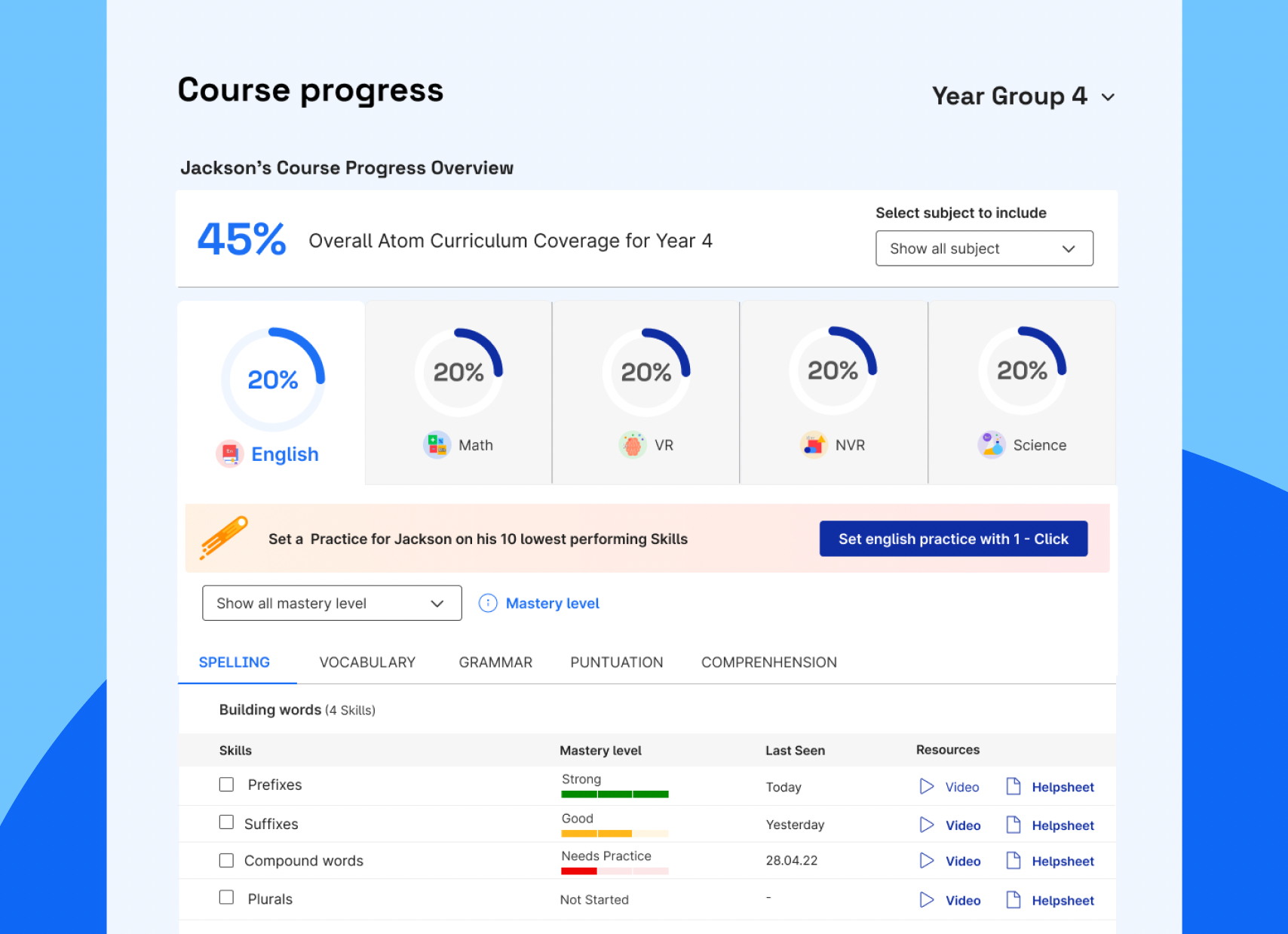Switch to the VOCABULARY tab
The image size is (1288, 934).
(x=367, y=662)
